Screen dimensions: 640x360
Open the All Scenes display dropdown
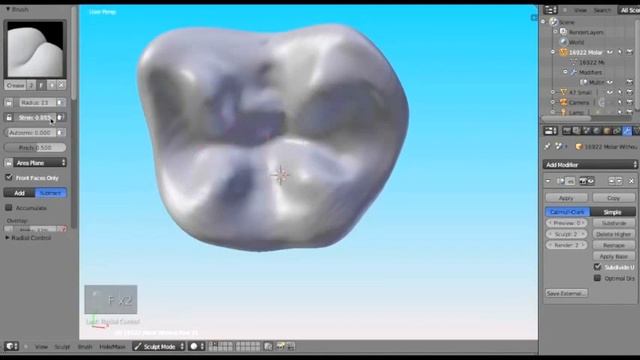coord(629,10)
